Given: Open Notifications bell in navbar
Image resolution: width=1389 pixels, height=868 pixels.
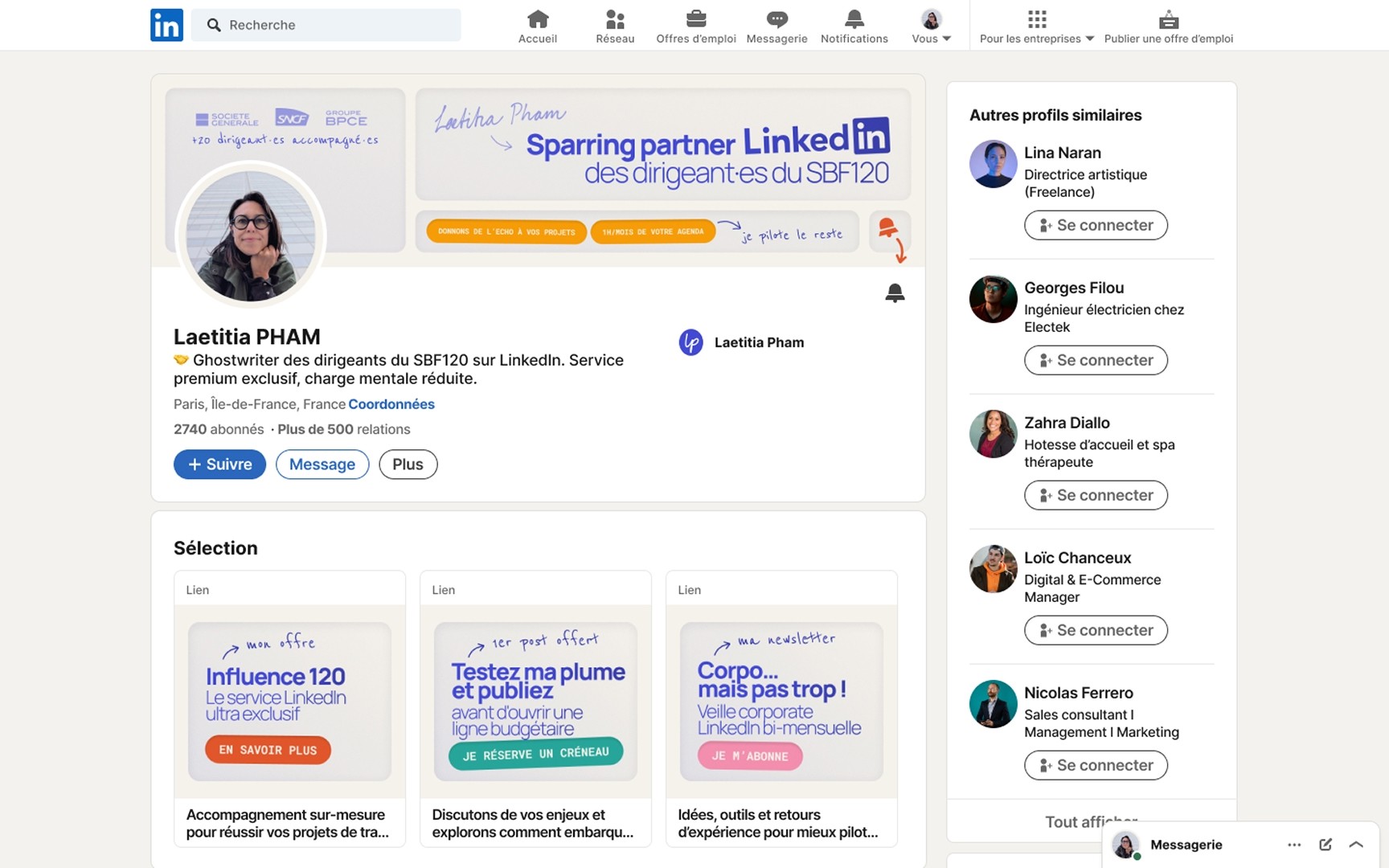Looking at the screenshot, I should coord(854,26).
